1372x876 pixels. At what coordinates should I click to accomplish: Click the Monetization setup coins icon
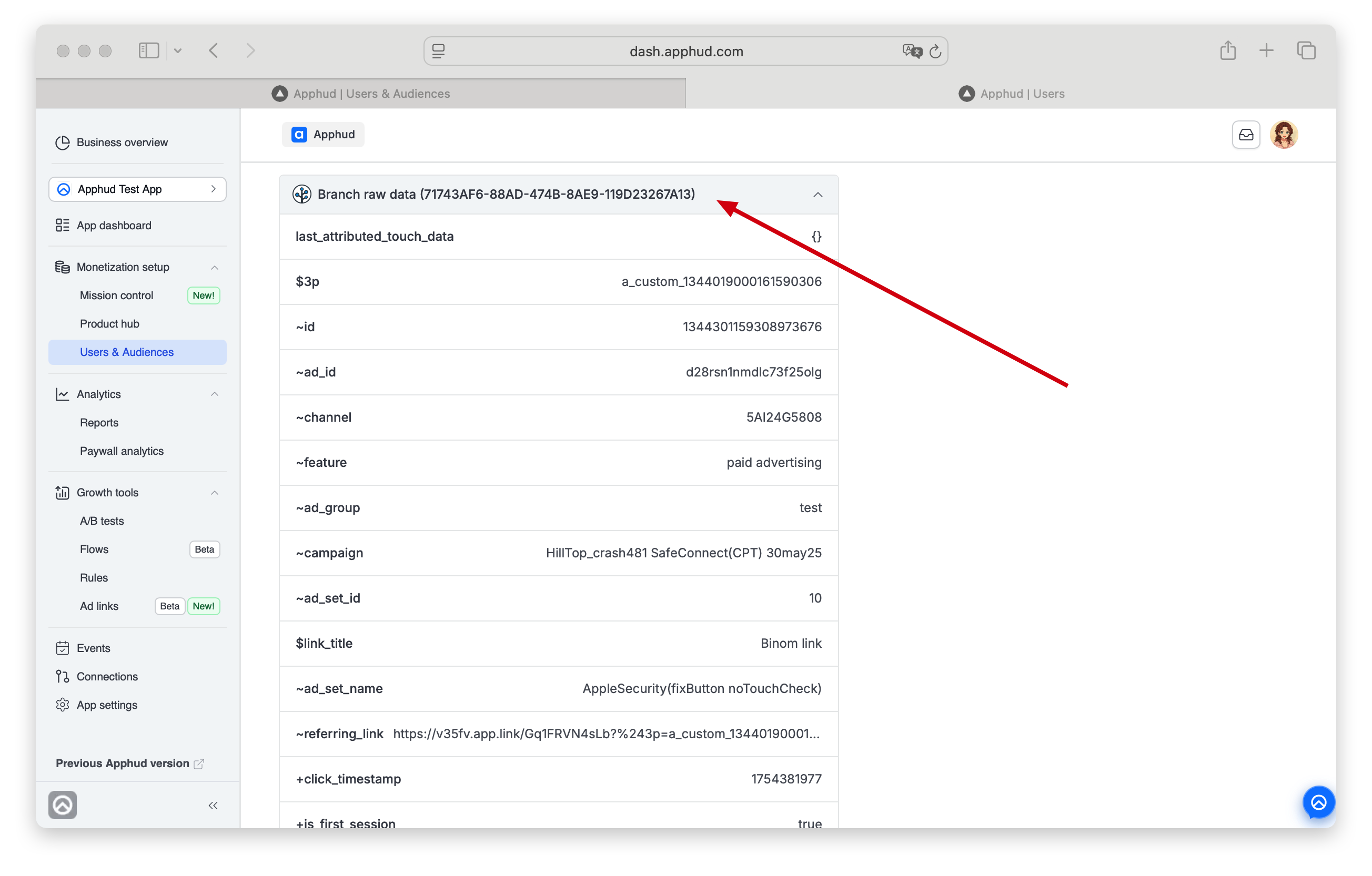(x=62, y=267)
